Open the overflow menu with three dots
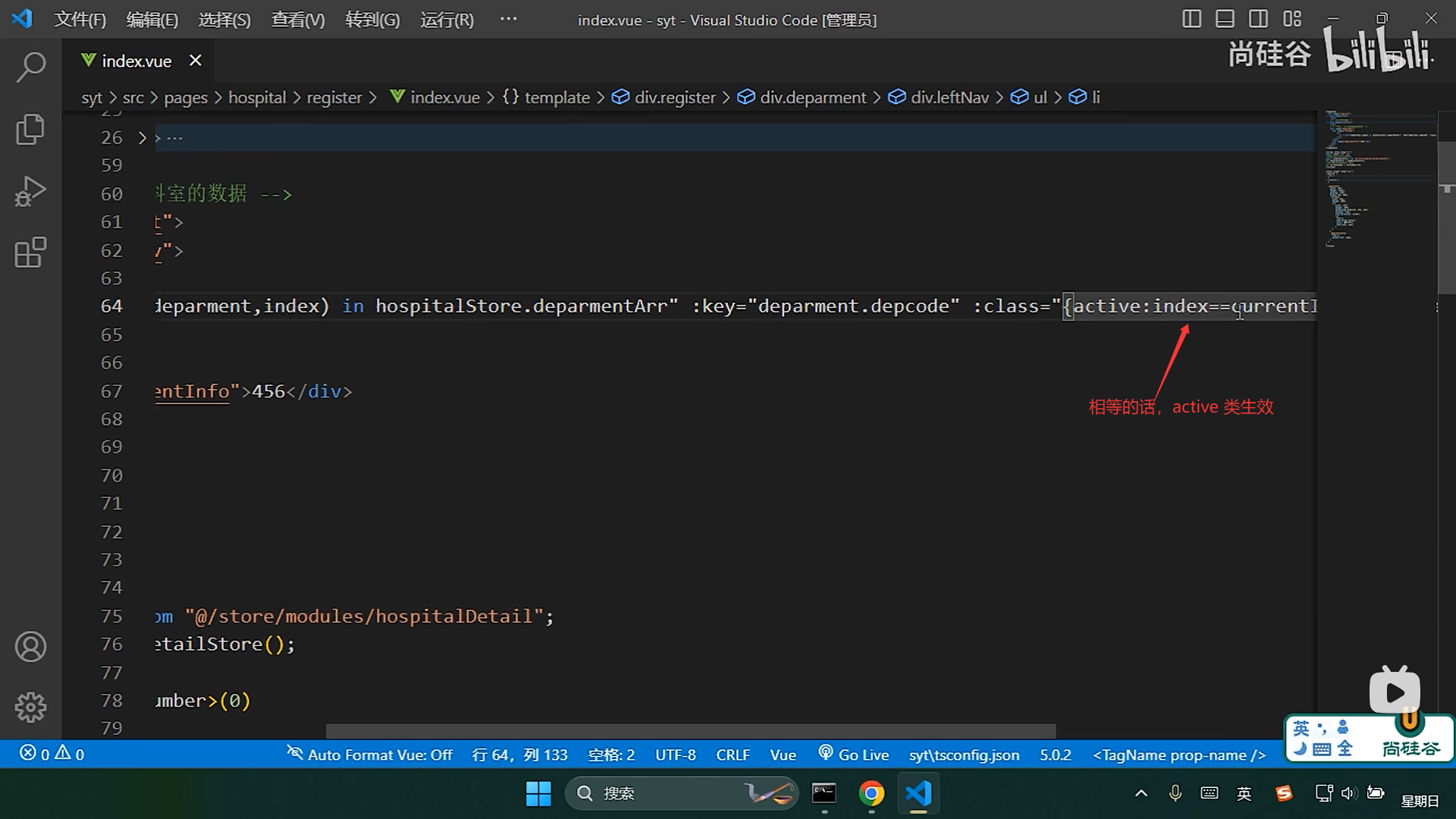 (509, 19)
